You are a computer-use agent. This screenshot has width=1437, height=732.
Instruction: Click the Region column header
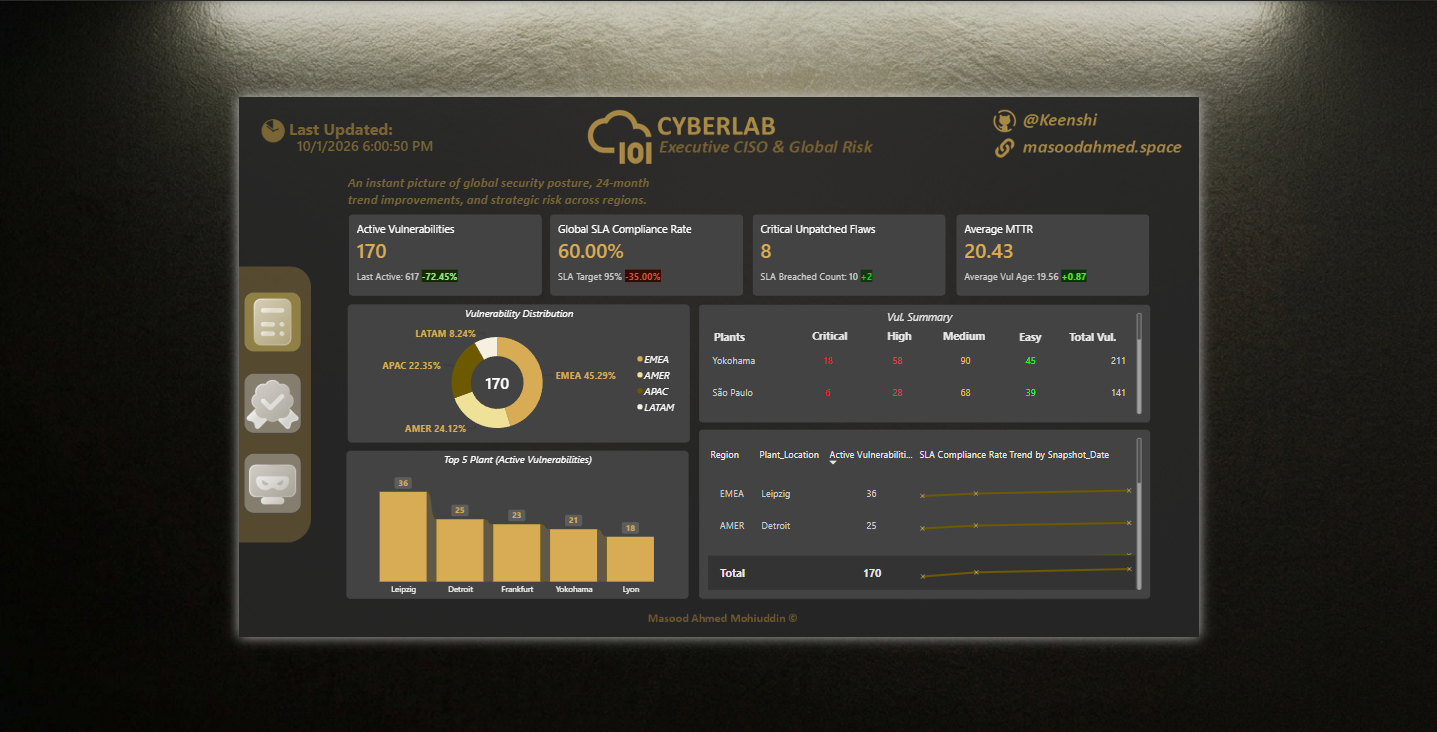pos(725,455)
